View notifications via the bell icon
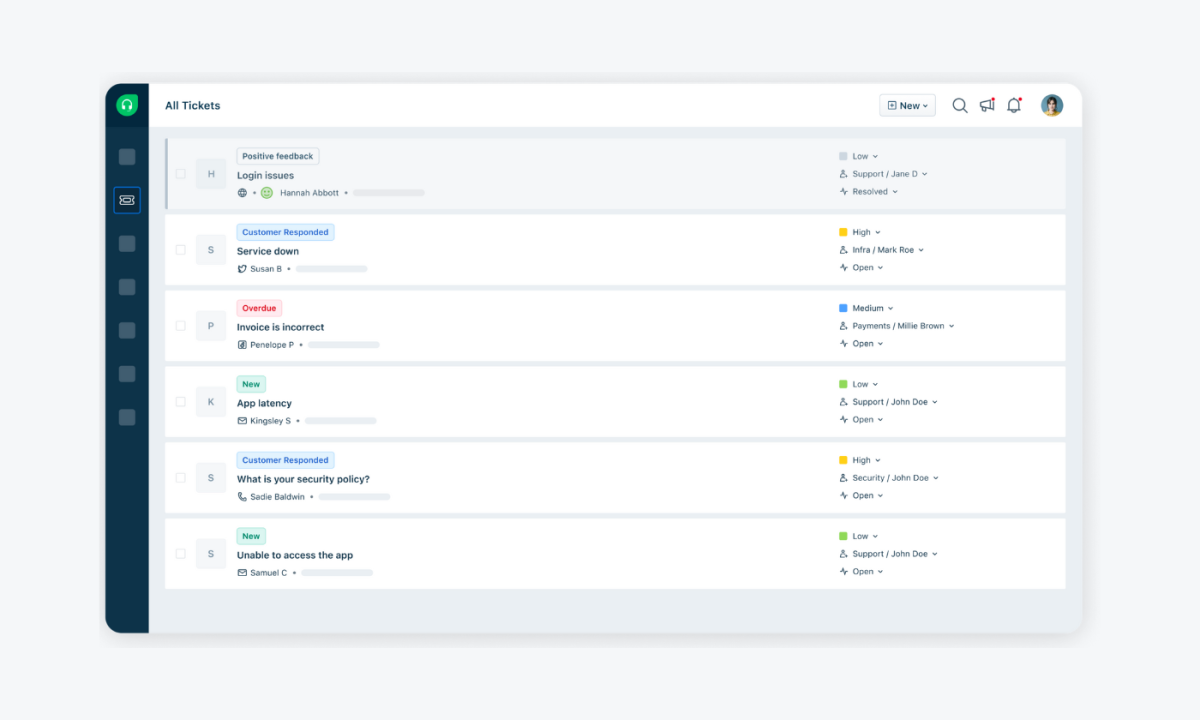1200x720 pixels. pyautogui.click(x=1014, y=104)
